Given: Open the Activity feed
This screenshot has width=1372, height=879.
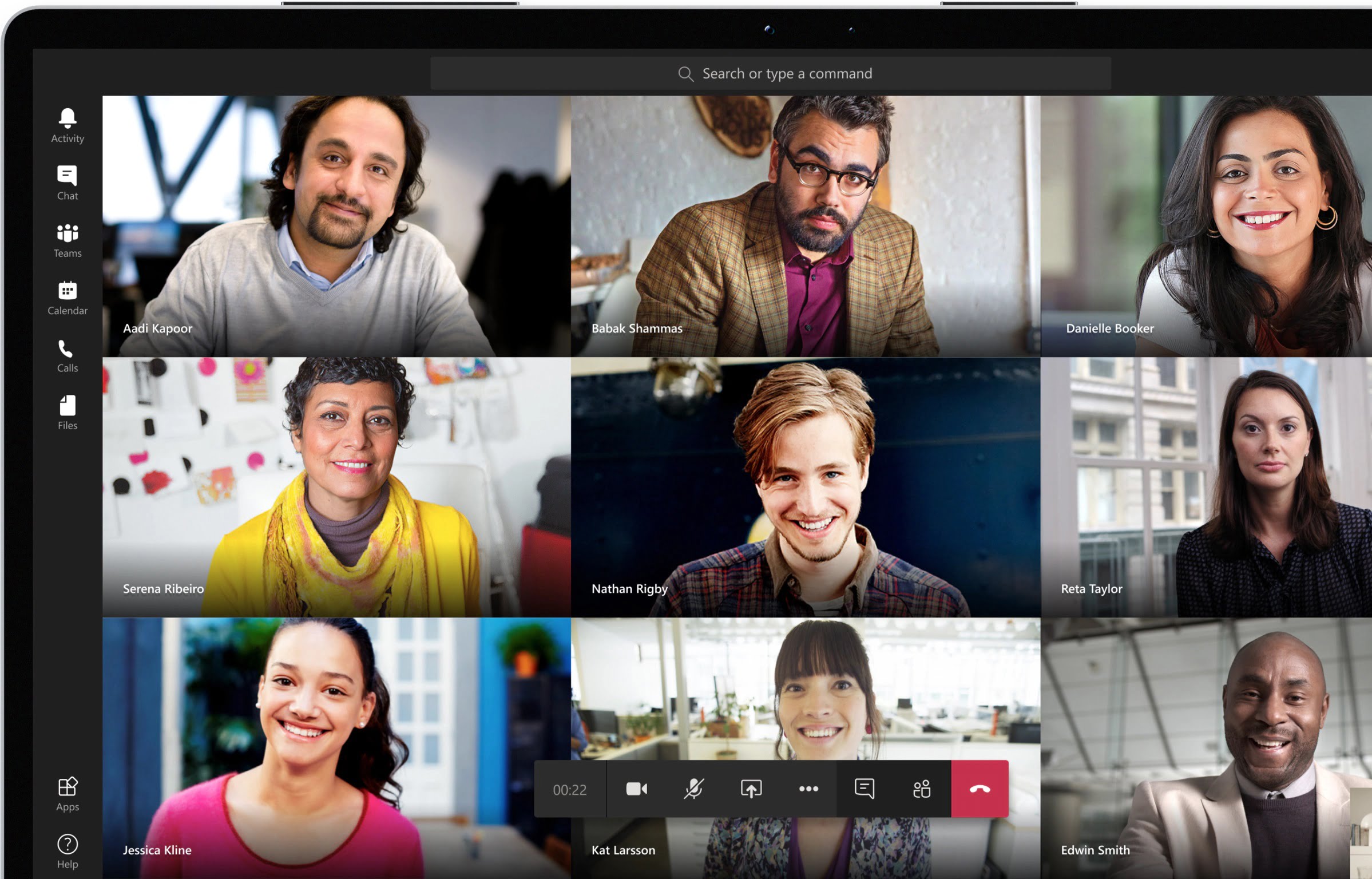Looking at the screenshot, I should click(x=68, y=125).
